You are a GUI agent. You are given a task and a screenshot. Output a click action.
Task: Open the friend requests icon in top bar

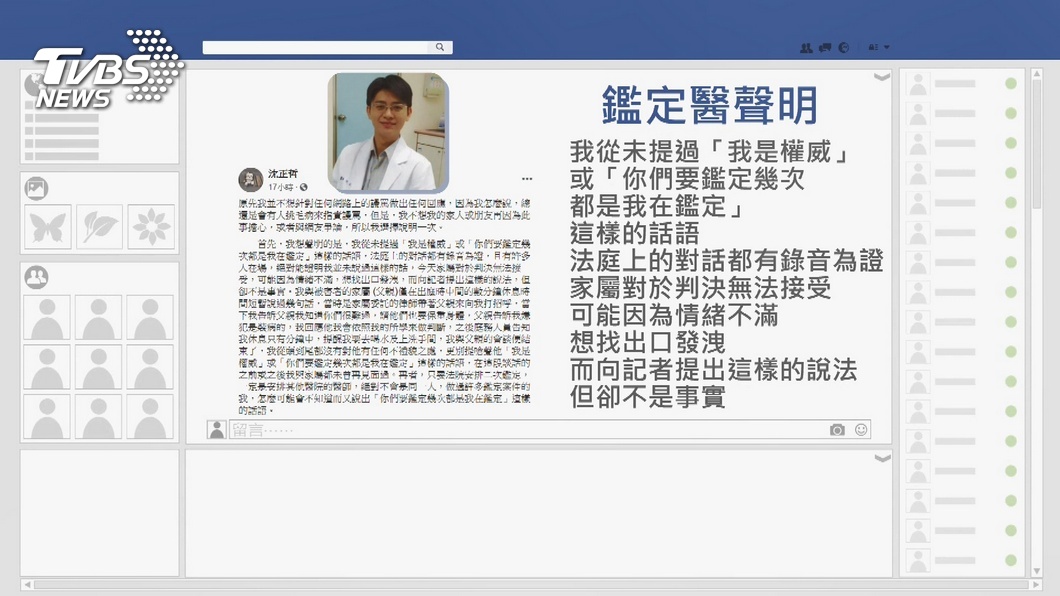point(806,47)
